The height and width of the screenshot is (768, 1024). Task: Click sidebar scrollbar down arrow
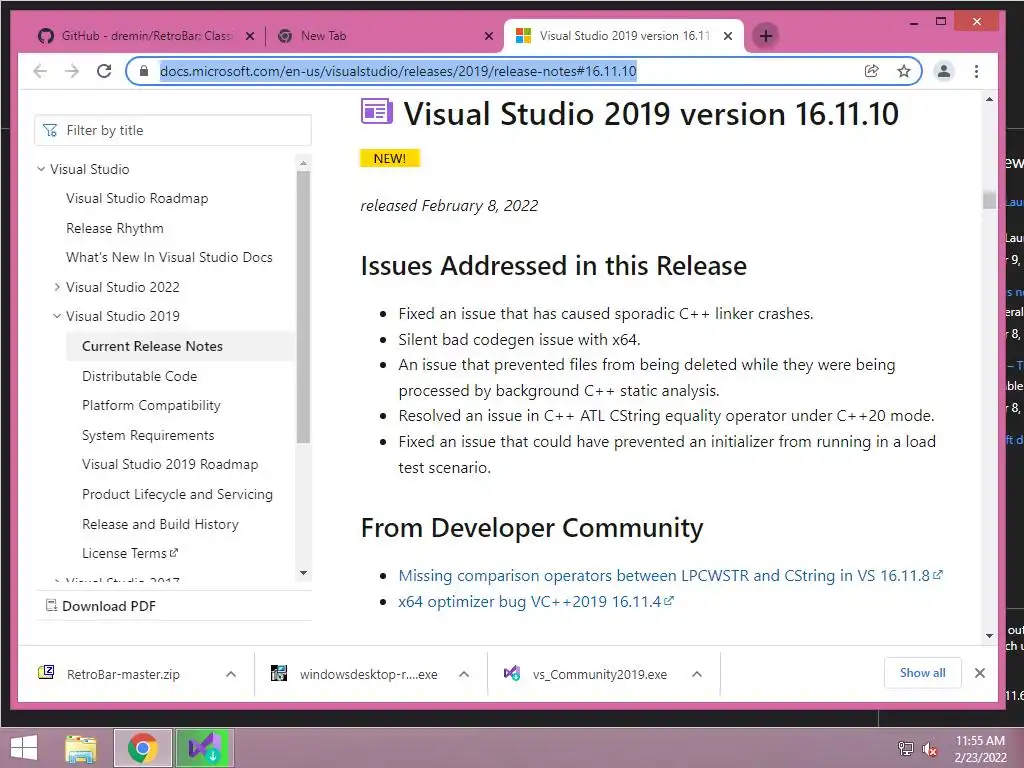303,573
